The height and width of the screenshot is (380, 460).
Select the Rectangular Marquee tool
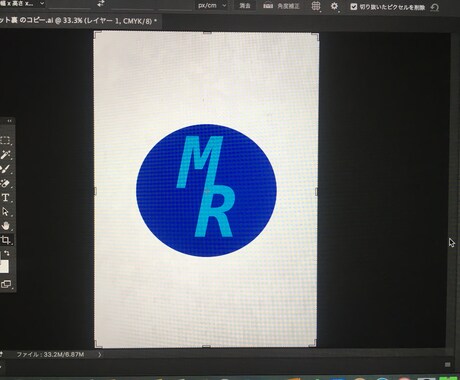coord(5,140)
